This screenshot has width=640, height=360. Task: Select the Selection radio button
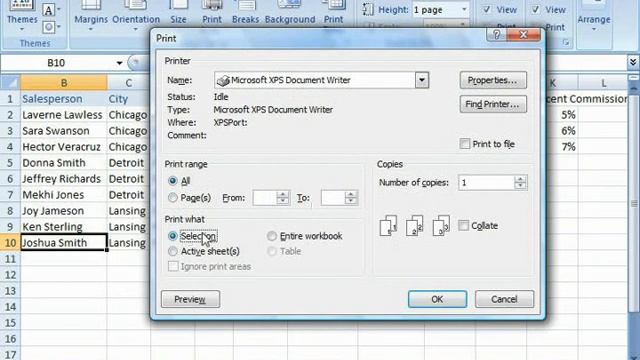pyautogui.click(x=173, y=236)
